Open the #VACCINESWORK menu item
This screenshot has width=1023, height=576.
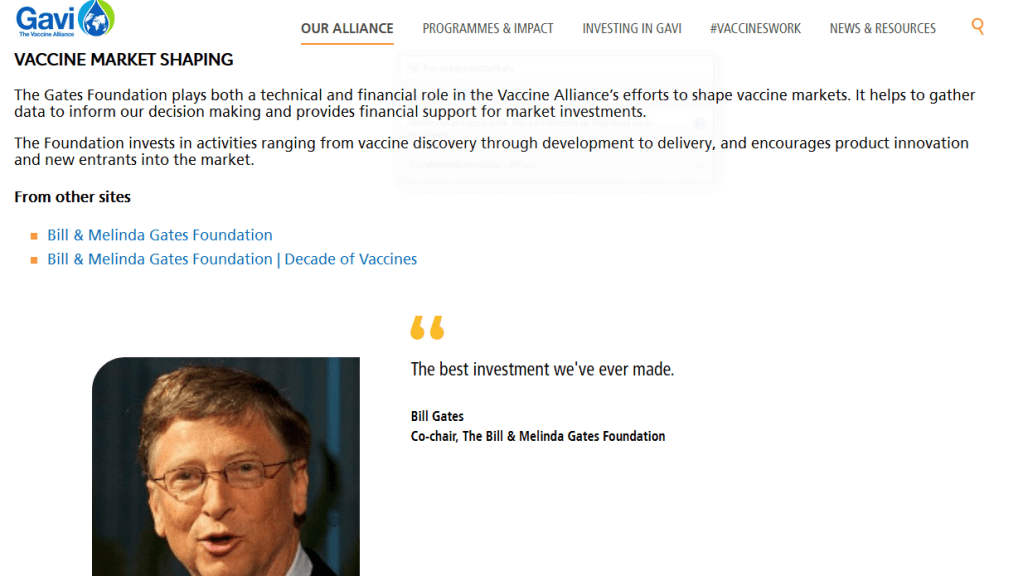755,28
